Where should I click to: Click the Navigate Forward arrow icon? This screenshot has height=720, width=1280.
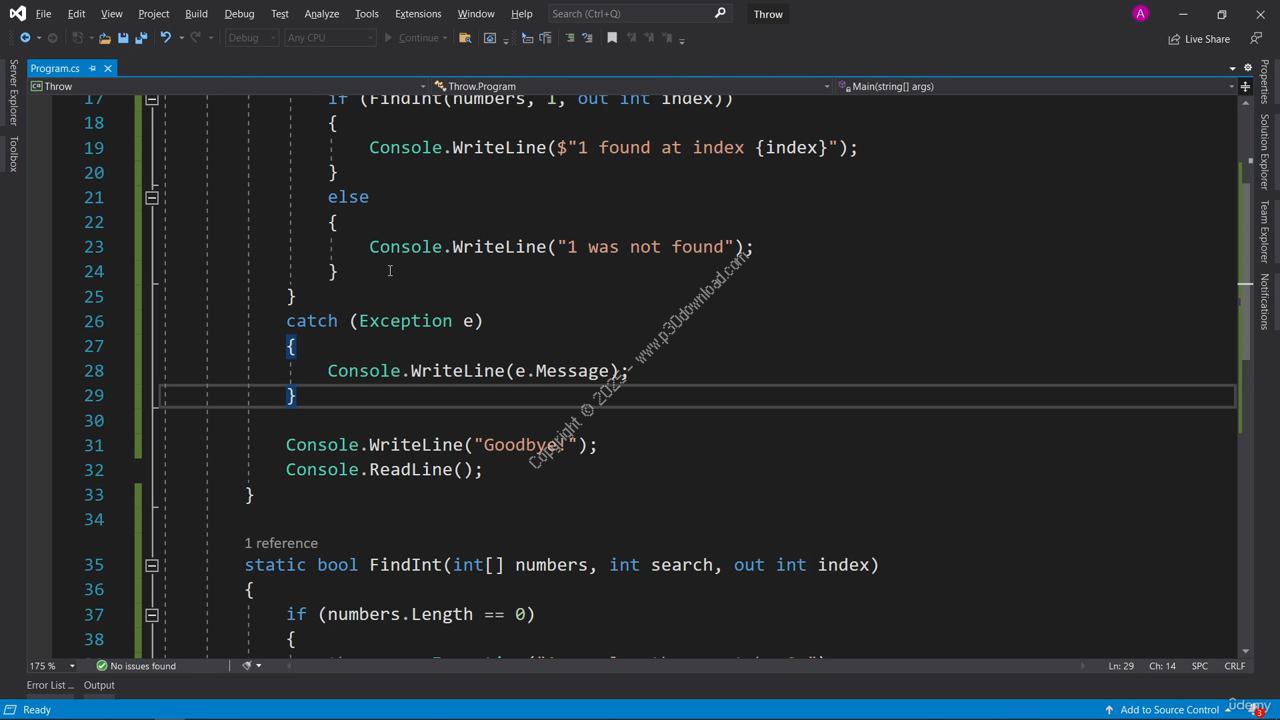(x=52, y=38)
